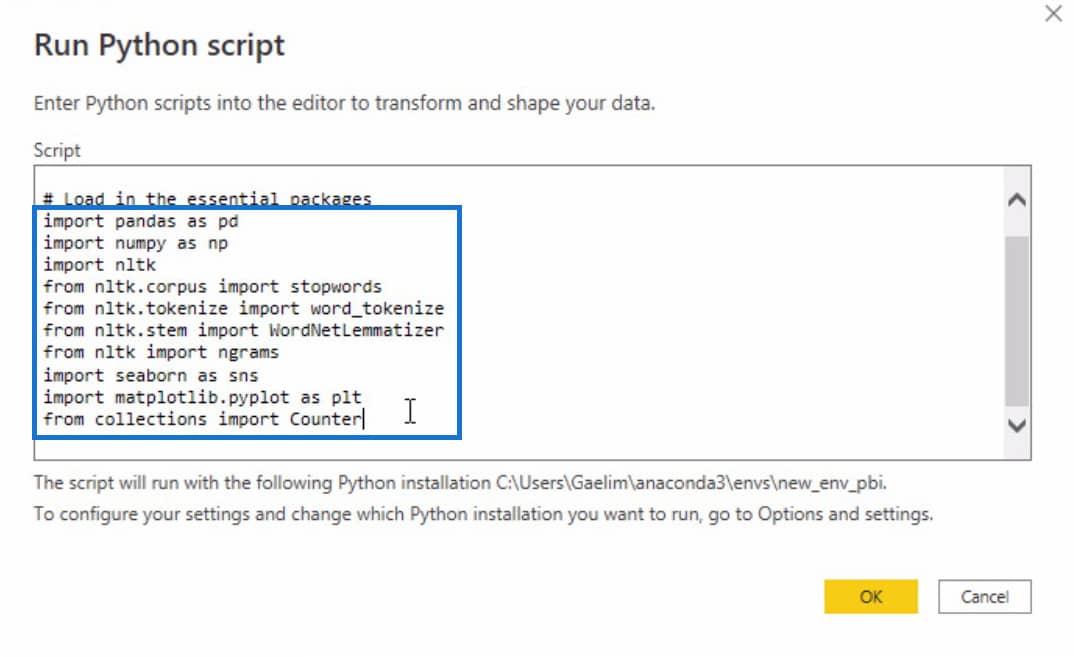Image resolution: width=1074 pixels, height=657 pixels.
Task: Click the line importing word_tokenize
Action: pos(244,309)
